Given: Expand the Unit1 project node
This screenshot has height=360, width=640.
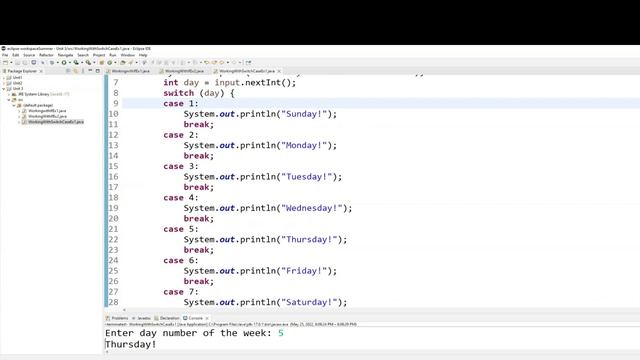Looking at the screenshot, I should click(x=4, y=78).
